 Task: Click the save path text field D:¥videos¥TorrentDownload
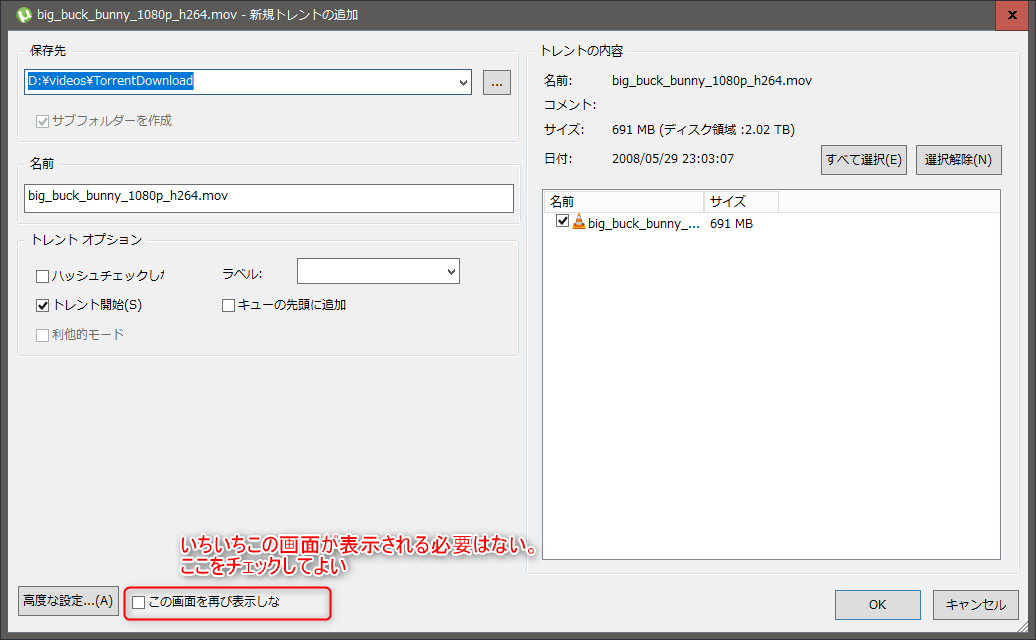[x=240, y=81]
